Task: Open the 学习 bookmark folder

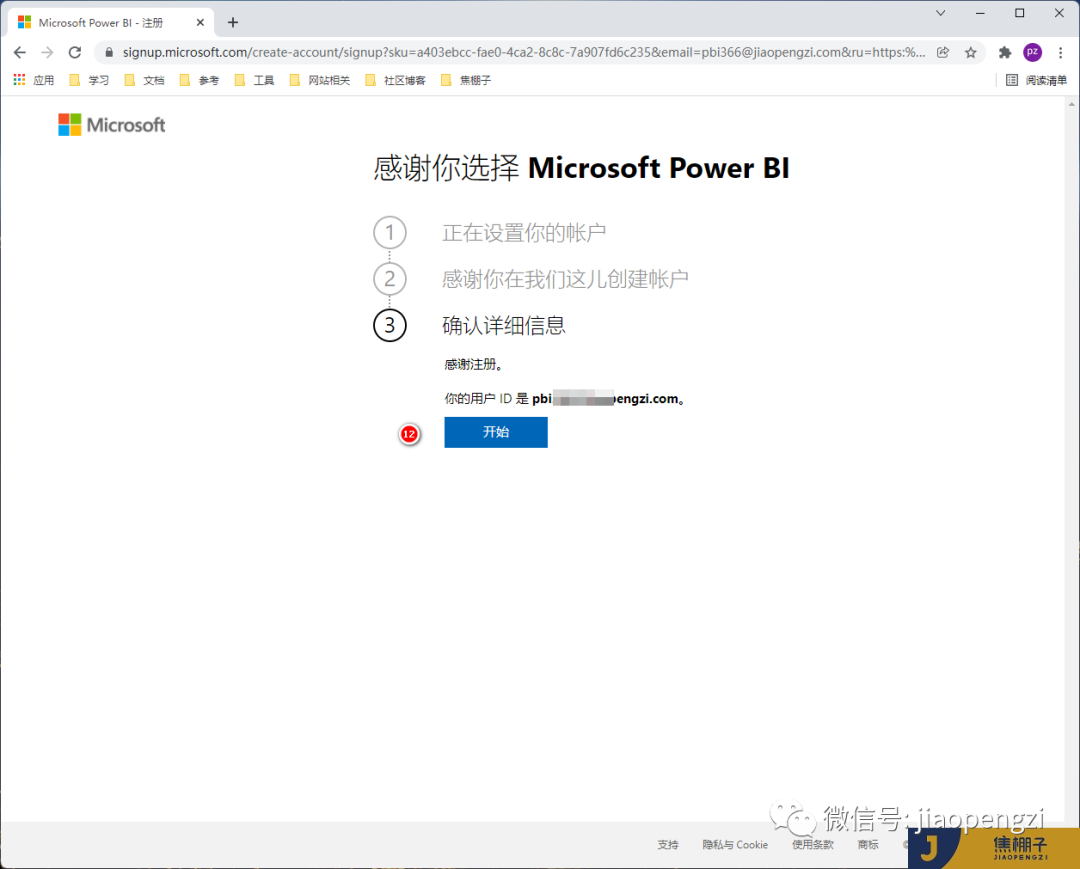Action: [x=89, y=81]
